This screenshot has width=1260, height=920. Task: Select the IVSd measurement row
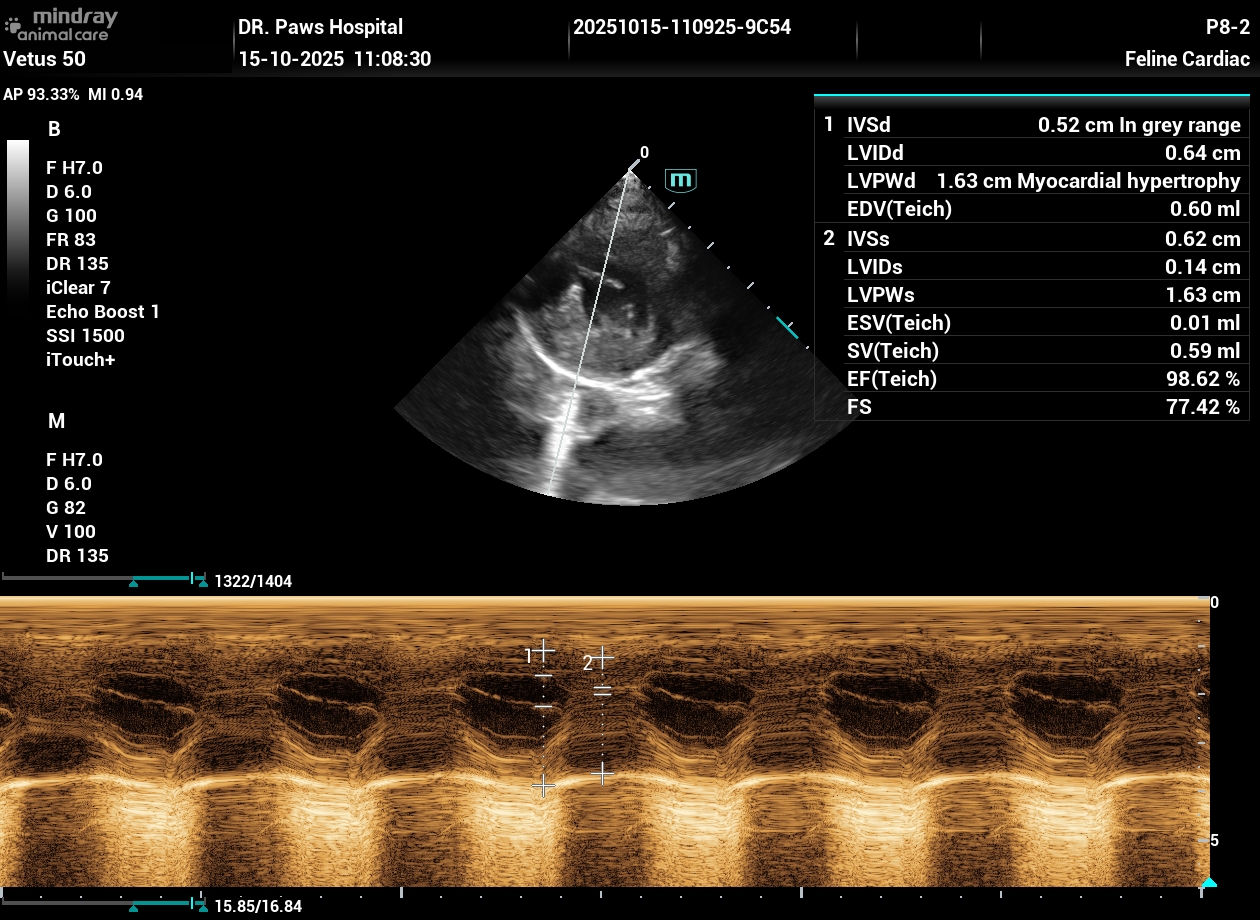(1031, 125)
